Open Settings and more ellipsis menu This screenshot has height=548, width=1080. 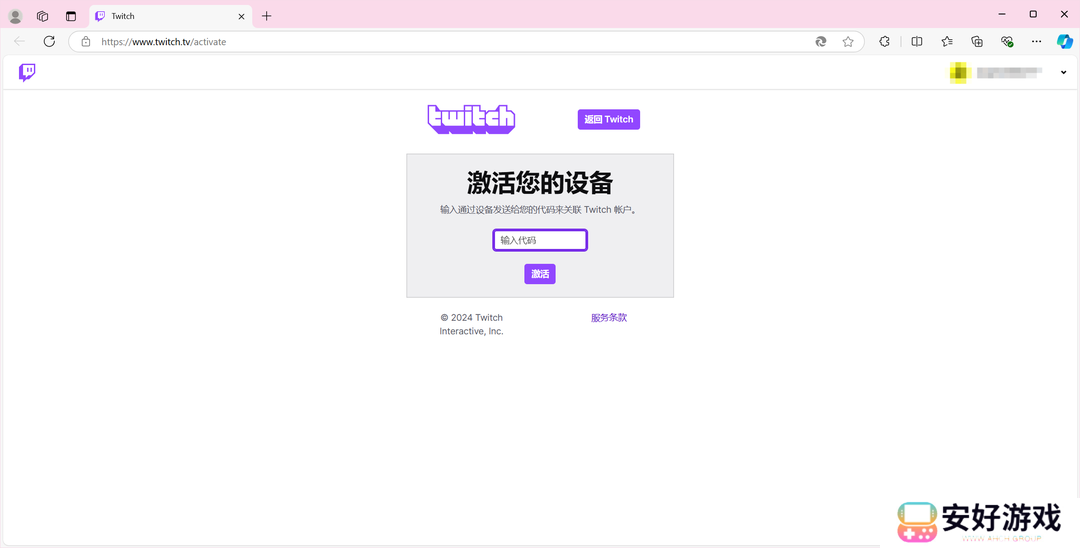pyautogui.click(x=1037, y=42)
